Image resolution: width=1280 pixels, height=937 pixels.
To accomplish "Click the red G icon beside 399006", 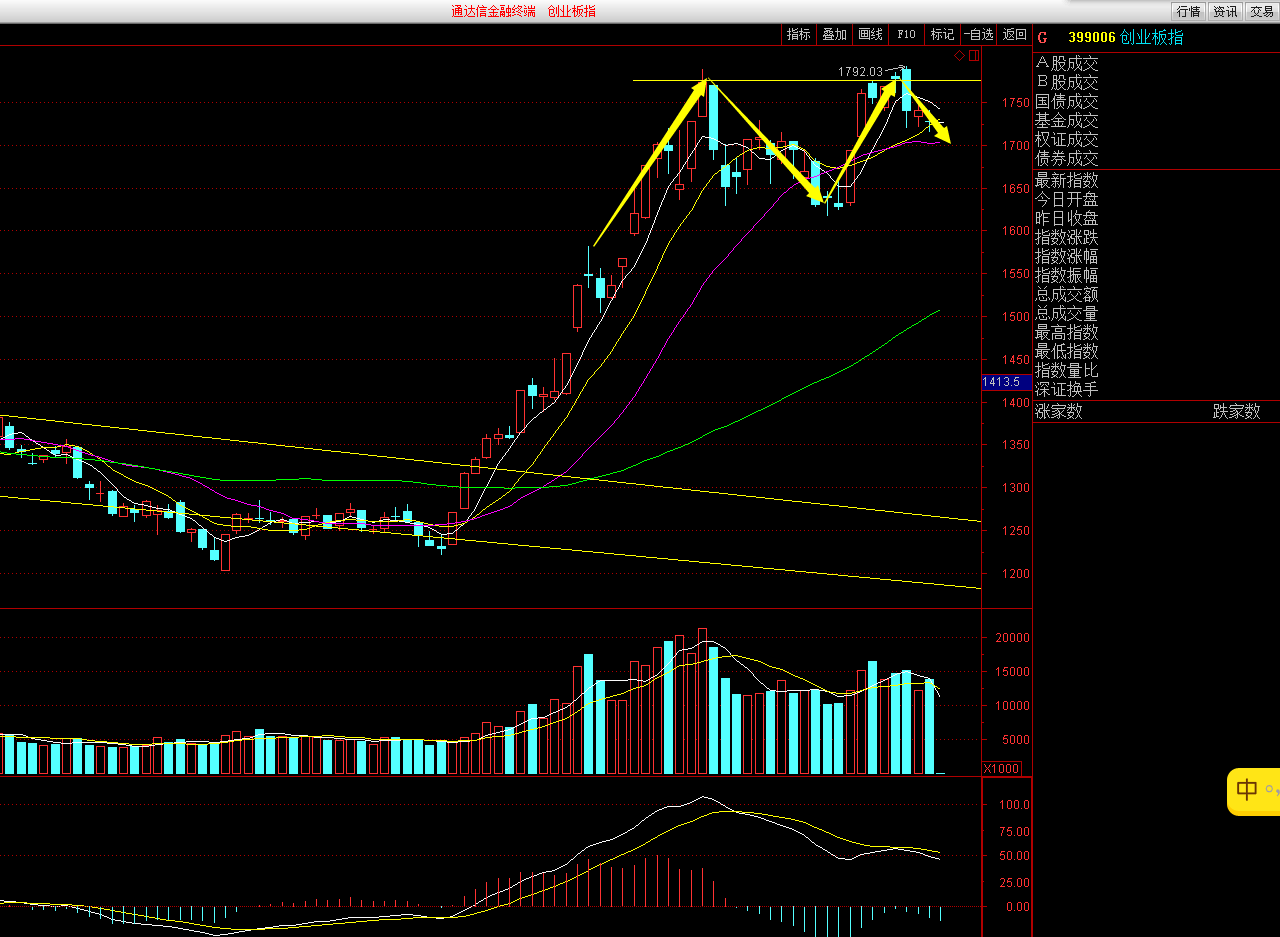I will click(x=1043, y=38).
